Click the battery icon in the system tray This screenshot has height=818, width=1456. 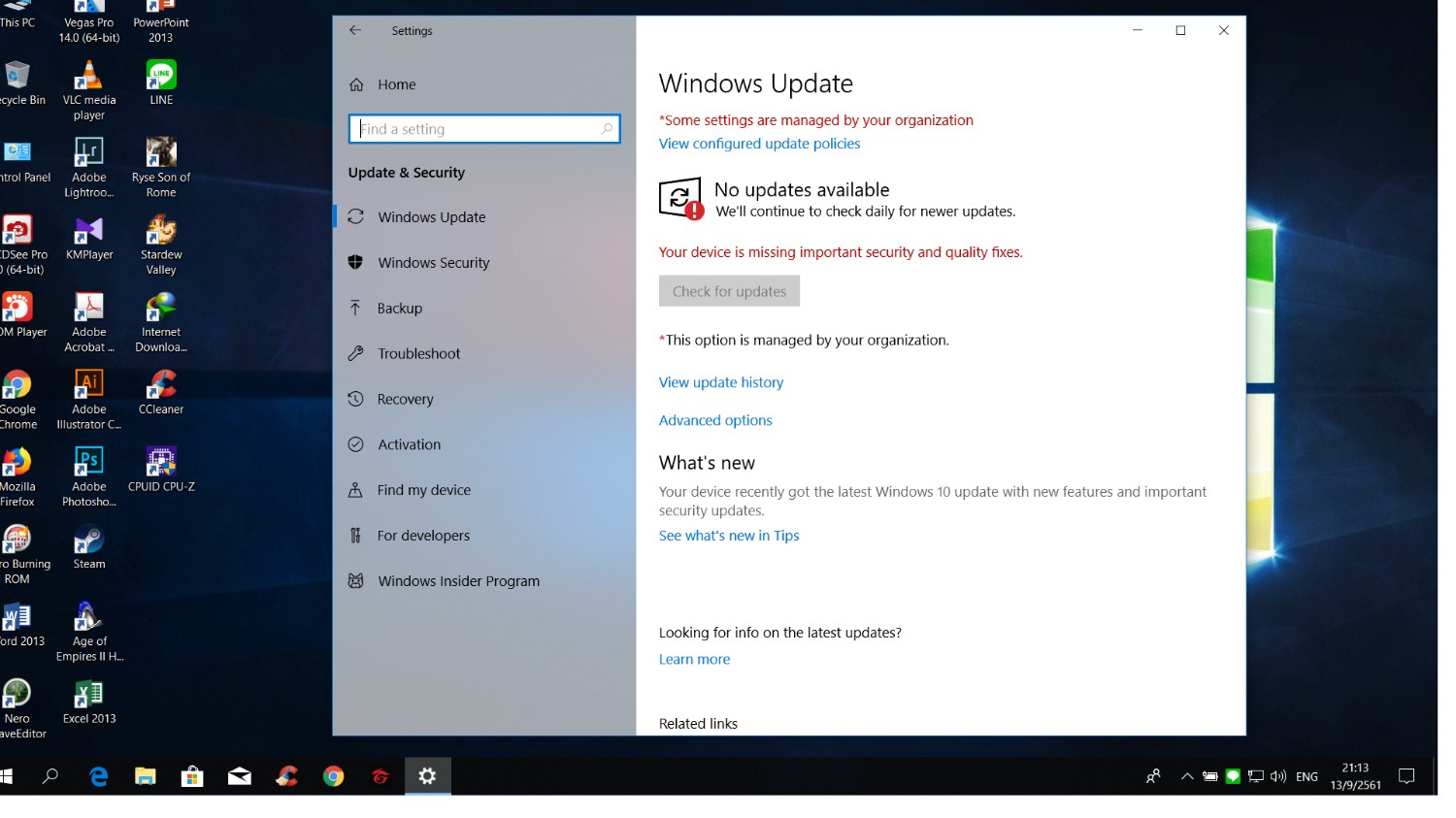pos(1210,776)
